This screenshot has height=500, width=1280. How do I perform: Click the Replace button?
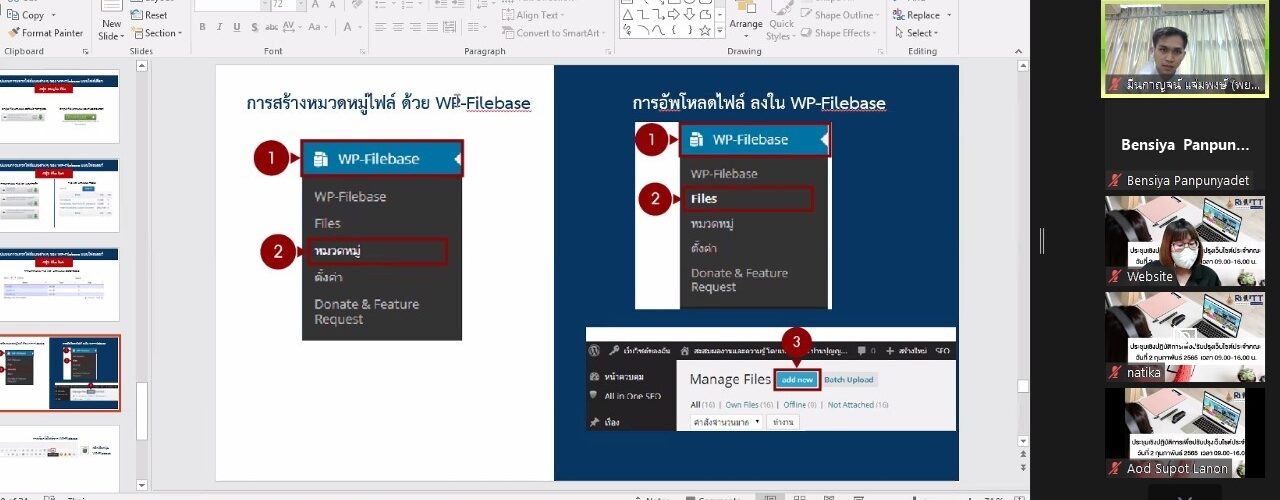point(914,15)
